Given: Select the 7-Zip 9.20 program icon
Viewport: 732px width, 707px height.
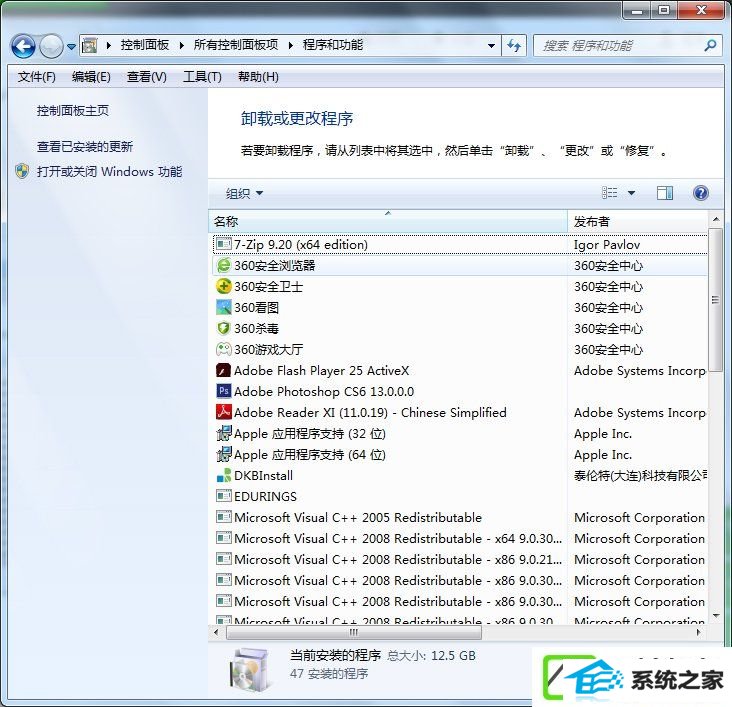Looking at the screenshot, I should [x=224, y=244].
